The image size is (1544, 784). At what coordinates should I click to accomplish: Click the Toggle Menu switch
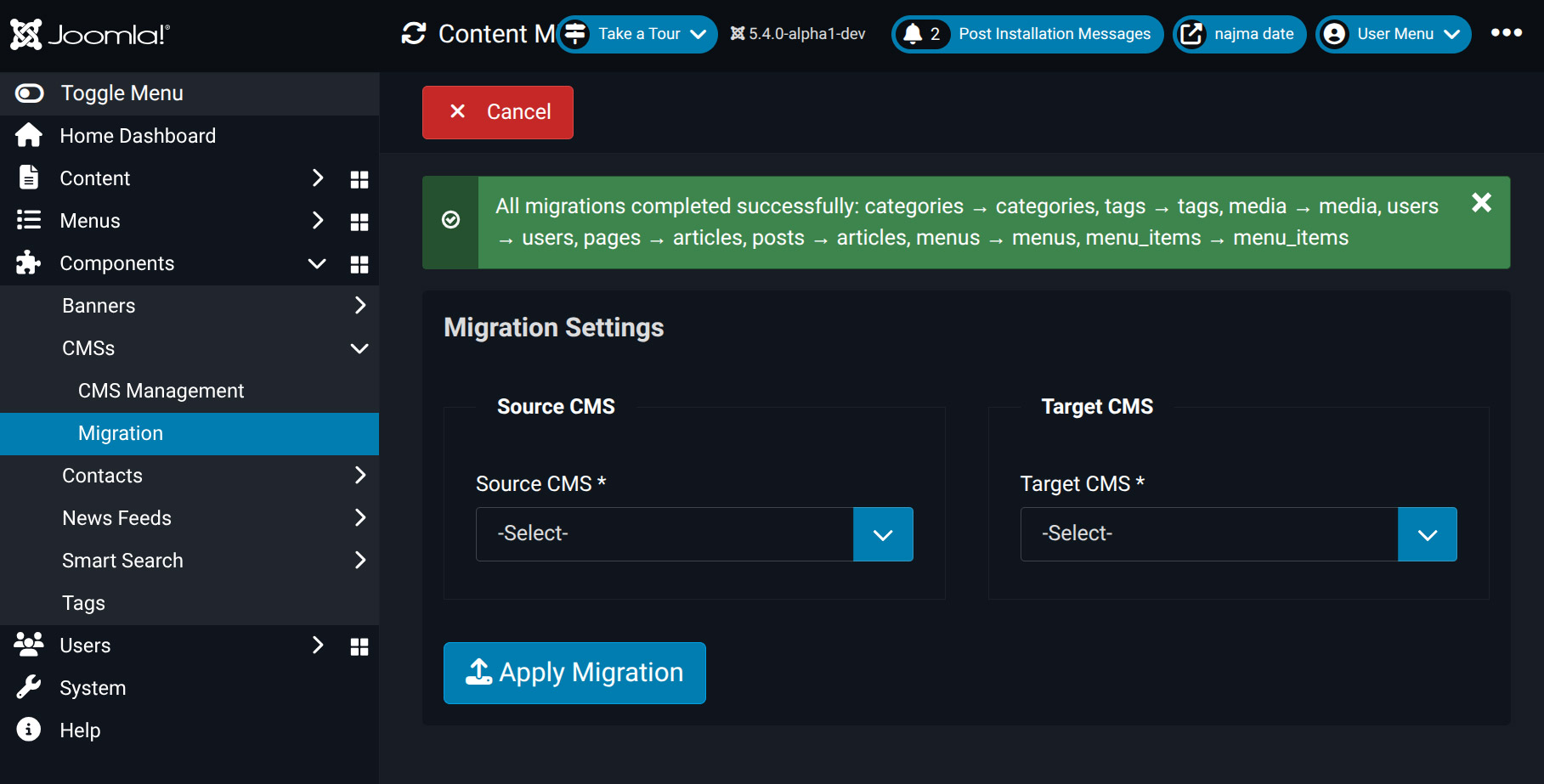click(x=30, y=93)
